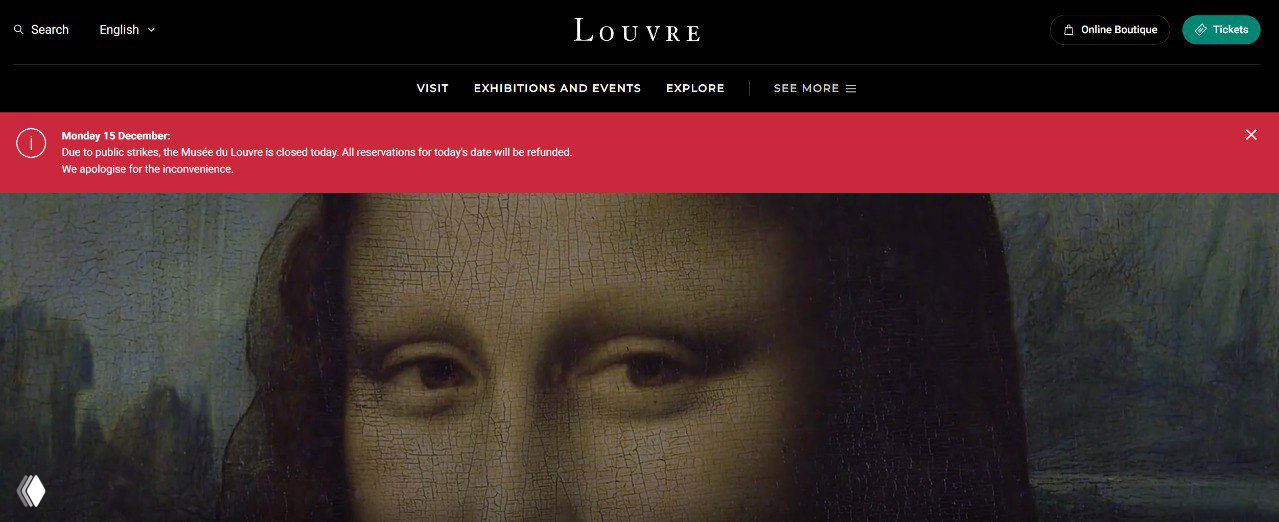Click the Monday 15 December alert heading
Viewport: 1279px width, 522px height.
(x=116, y=135)
